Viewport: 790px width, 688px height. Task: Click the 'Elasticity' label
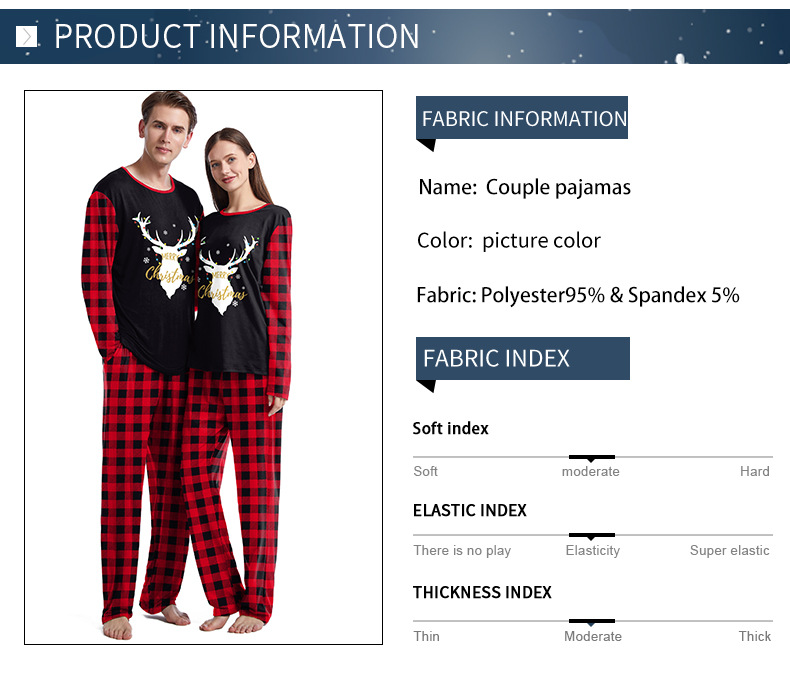(x=592, y=551)
